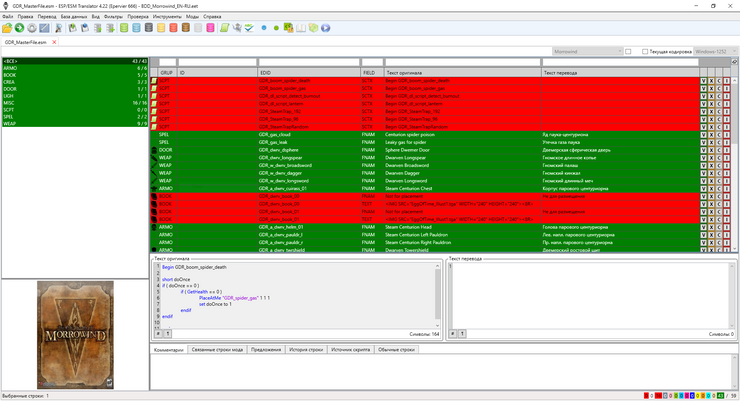Image resolution: width=740 pixels, height=401 pixels.
Task: Open the Фильтры menu
Action: 113,17
